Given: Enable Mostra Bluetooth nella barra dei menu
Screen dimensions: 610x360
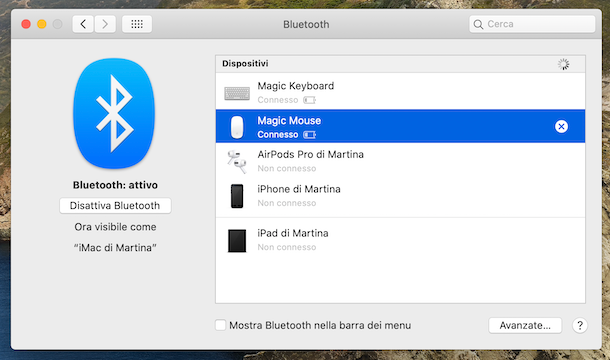Looking at the screenshot, I should click(x=221, y=325).
